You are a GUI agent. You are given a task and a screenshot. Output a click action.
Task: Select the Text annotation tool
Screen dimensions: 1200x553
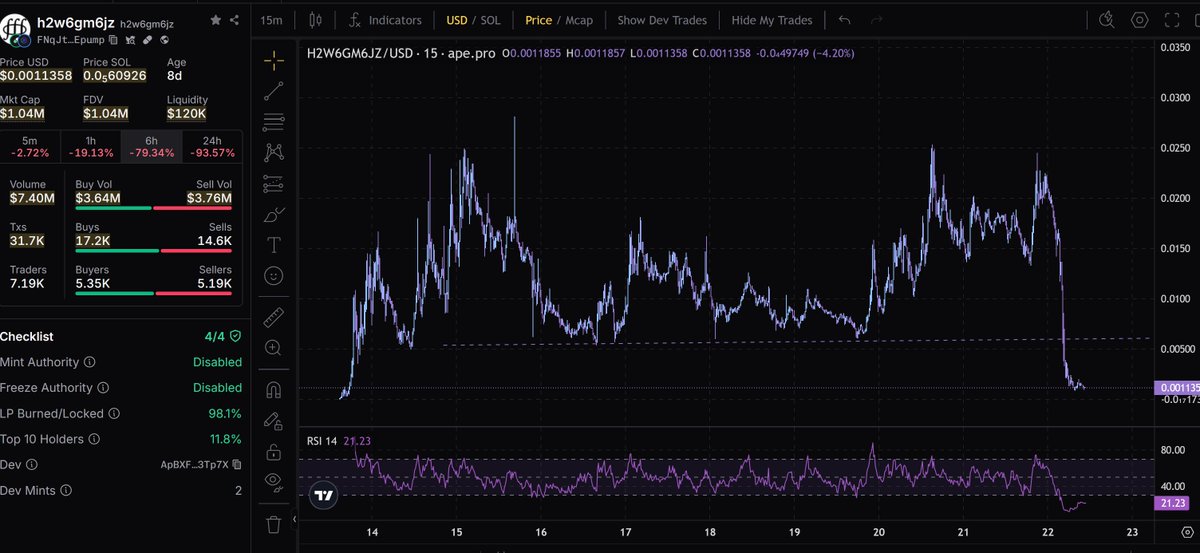point(273,245)
